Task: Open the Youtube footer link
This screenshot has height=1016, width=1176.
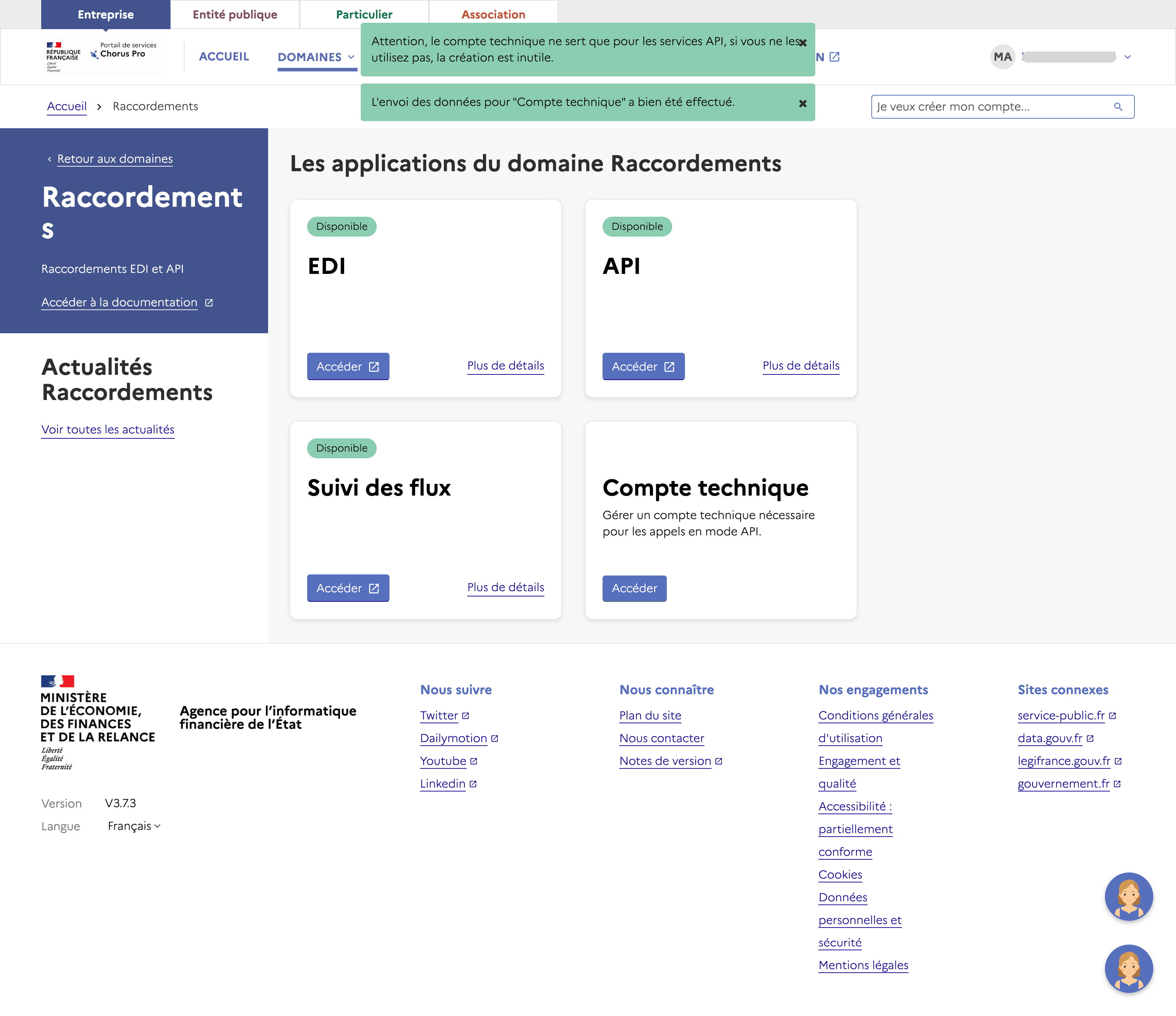Action: tap(443, 761)
